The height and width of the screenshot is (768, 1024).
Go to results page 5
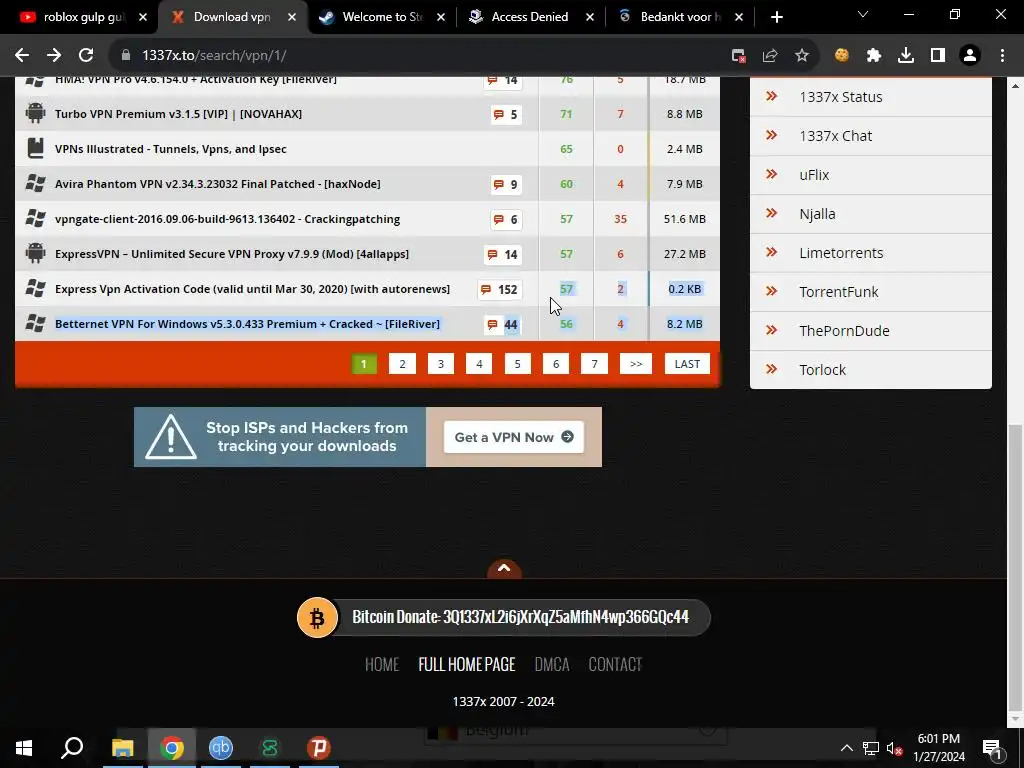517,364
